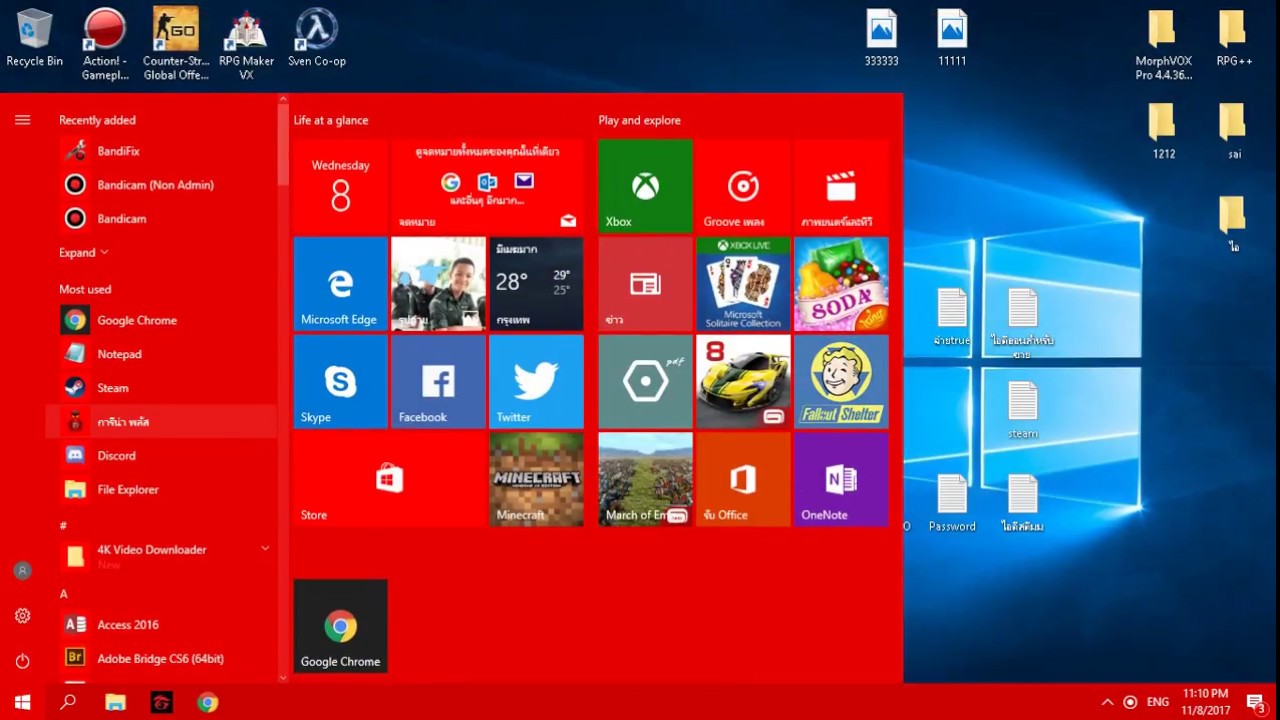The image size is (1280, 720).
Task: Open the Movies & TV clapperboard tile
Action: point(841,186)
